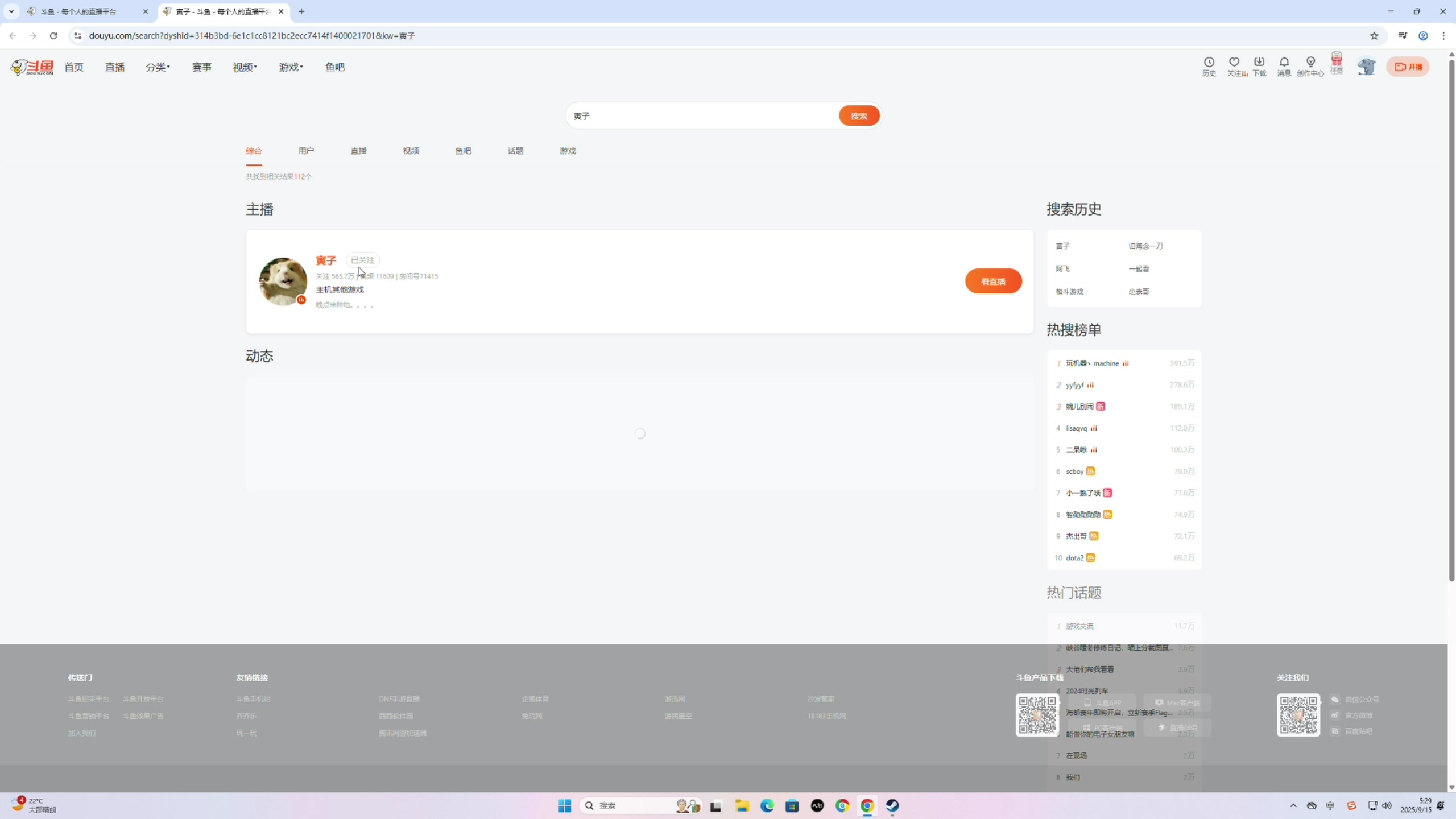Open the 创作中心 lightbulb icon
1456x819 pixels.
point(1310,66)
